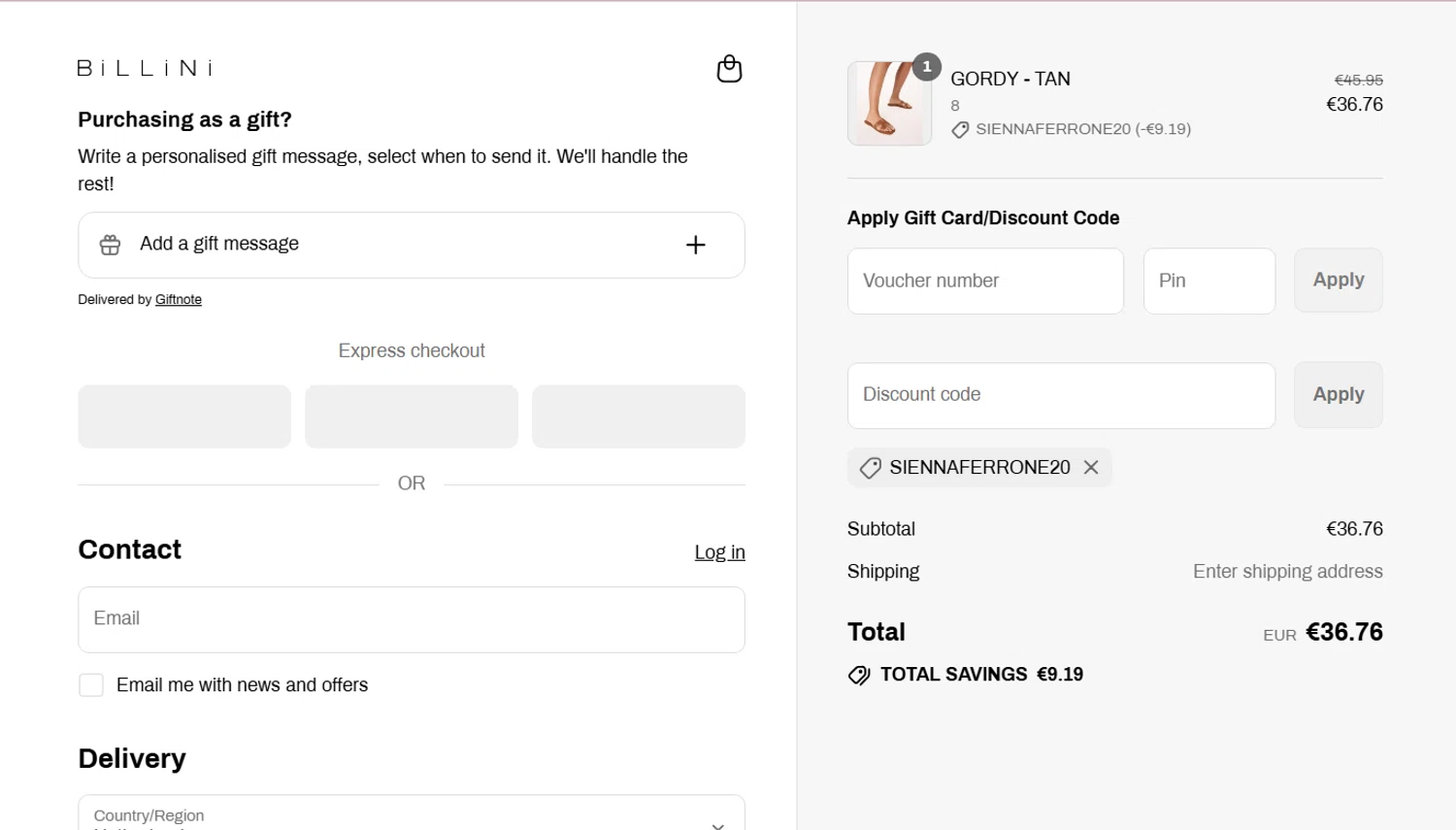Apply the voucher number gift card
The width and height of the screenshot is (1456, 830).
click(x=1339, y=280)
